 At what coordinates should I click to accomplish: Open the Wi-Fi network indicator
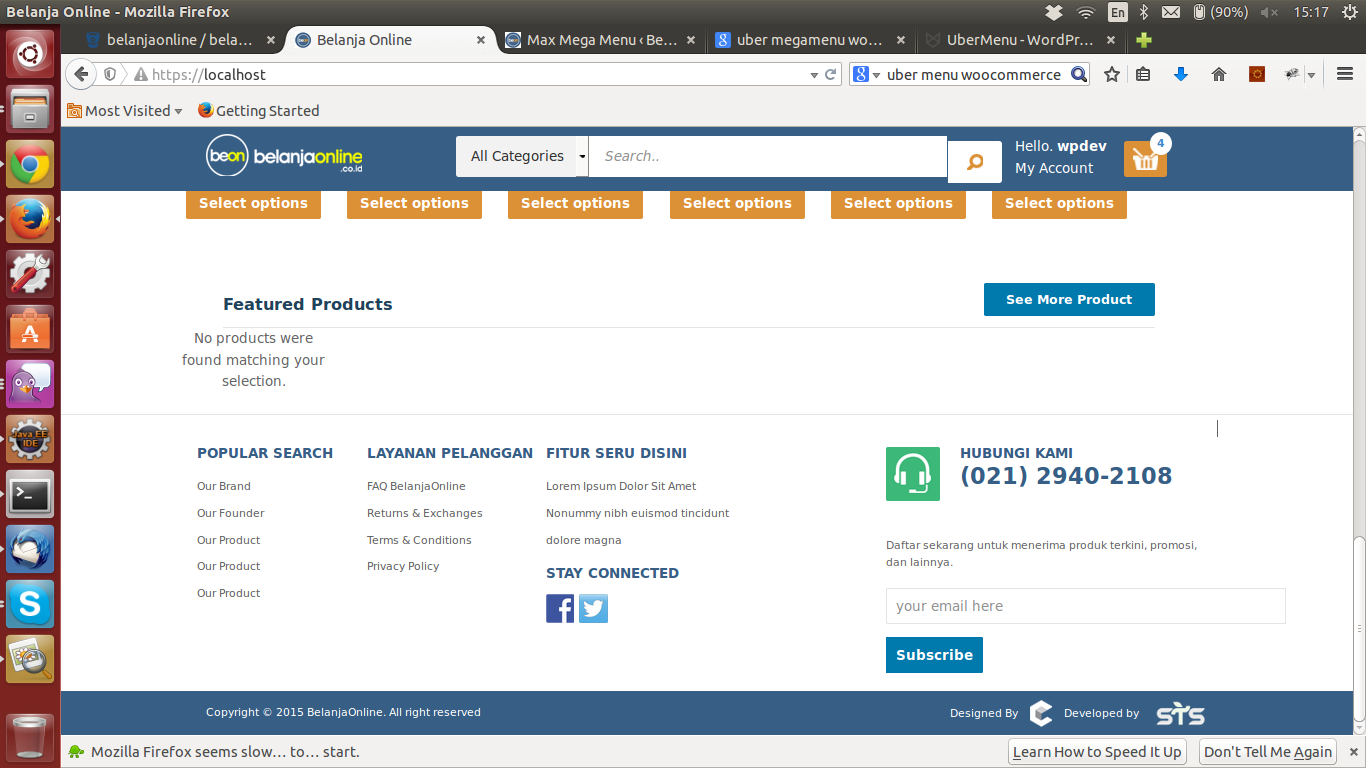tap(1086, 12)
